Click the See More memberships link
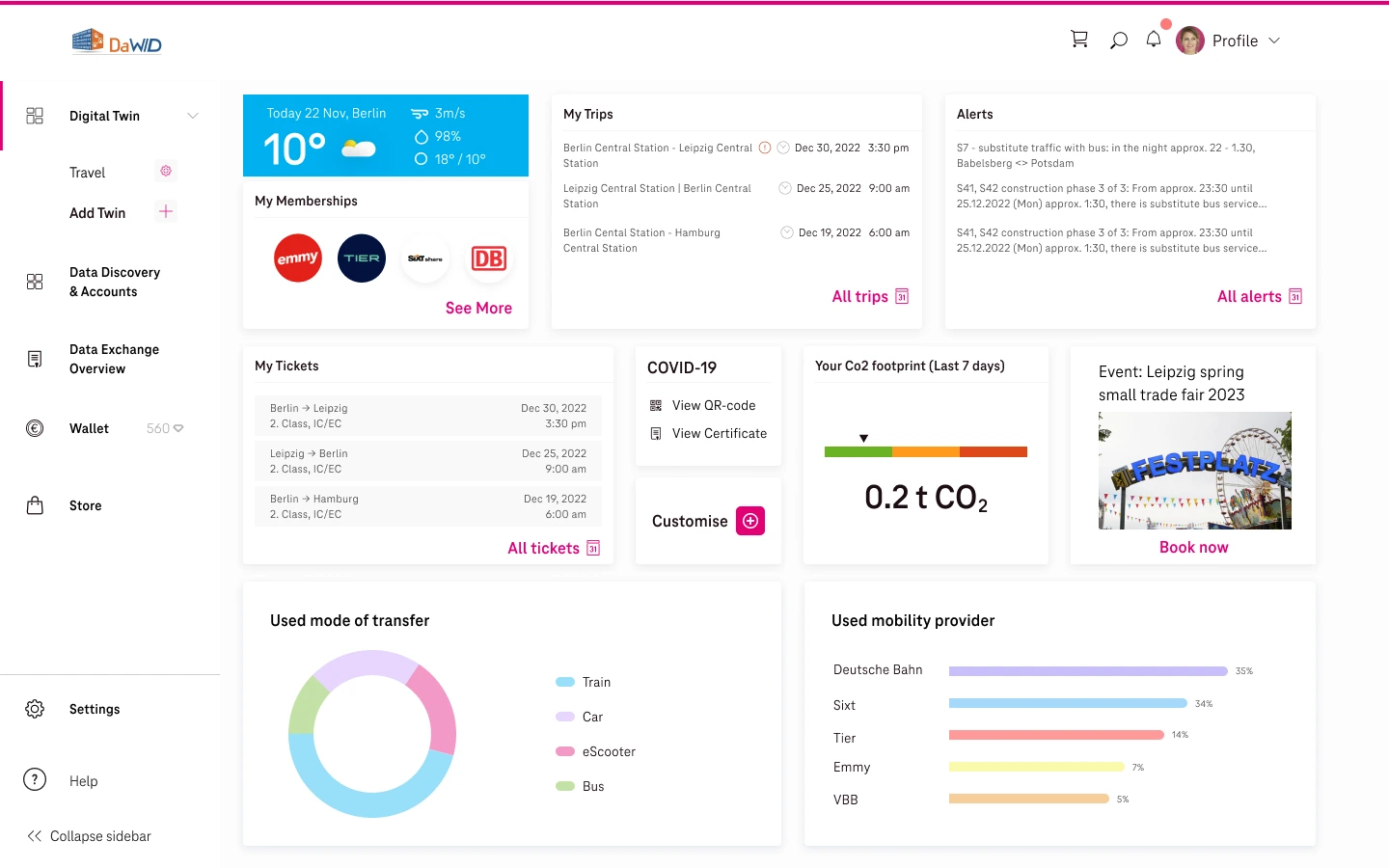Screen dimensions: 1389x868 pyautogui.click(x=478, y=308)
